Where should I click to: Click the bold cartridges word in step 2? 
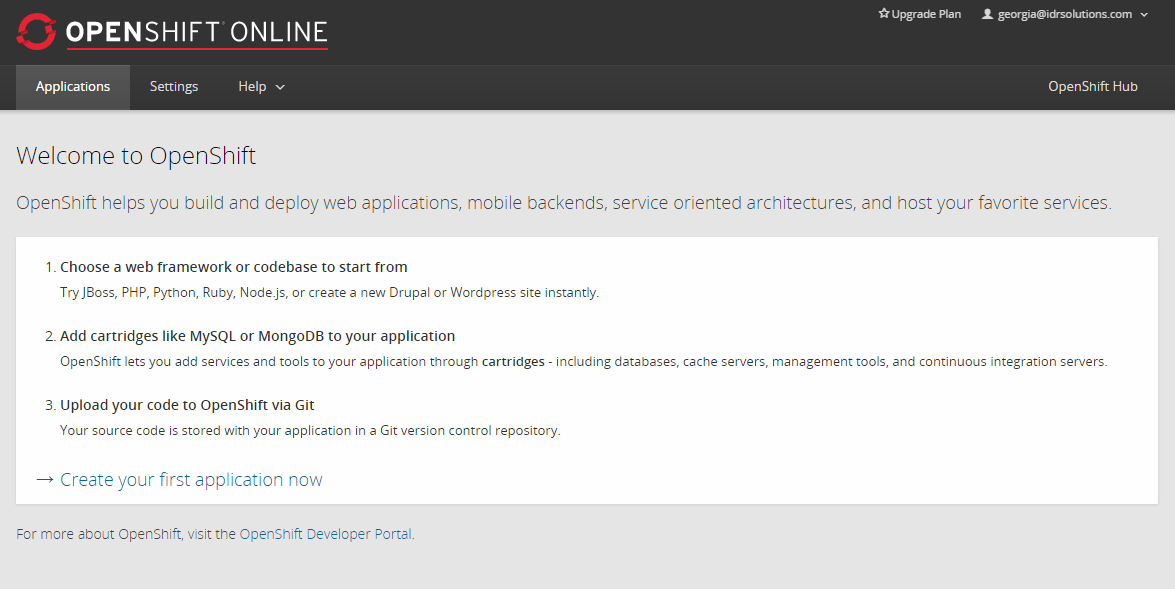coord(514,362)
